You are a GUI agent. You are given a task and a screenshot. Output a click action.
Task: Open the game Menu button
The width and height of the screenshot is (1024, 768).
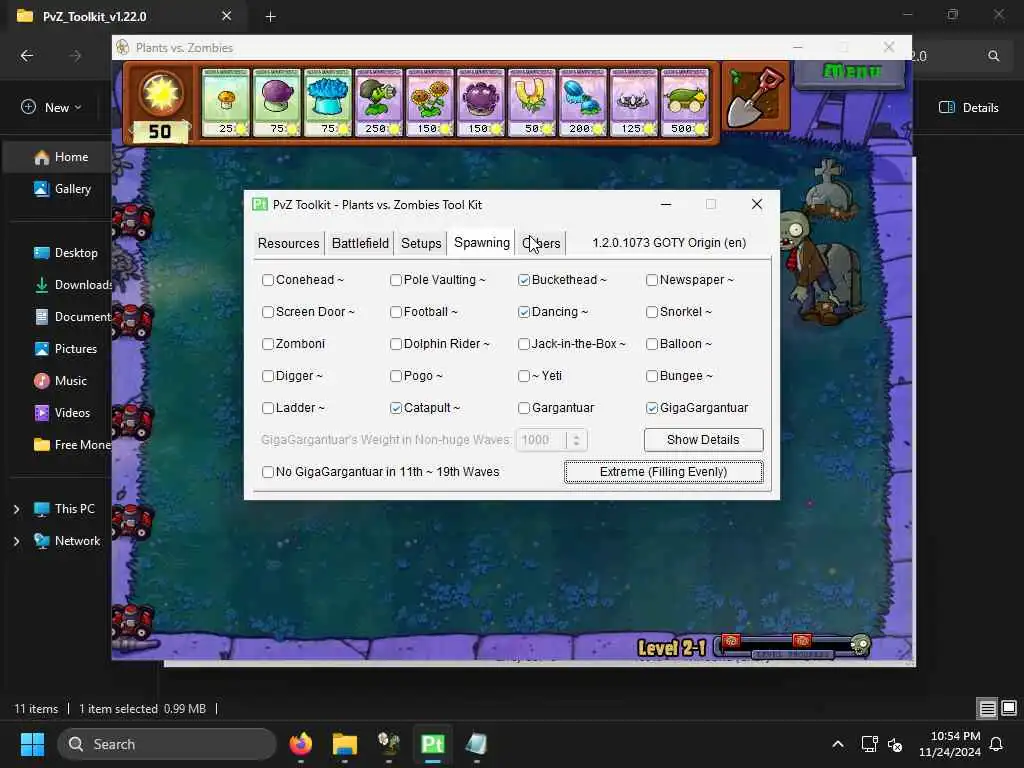click(x=851, y=72)
